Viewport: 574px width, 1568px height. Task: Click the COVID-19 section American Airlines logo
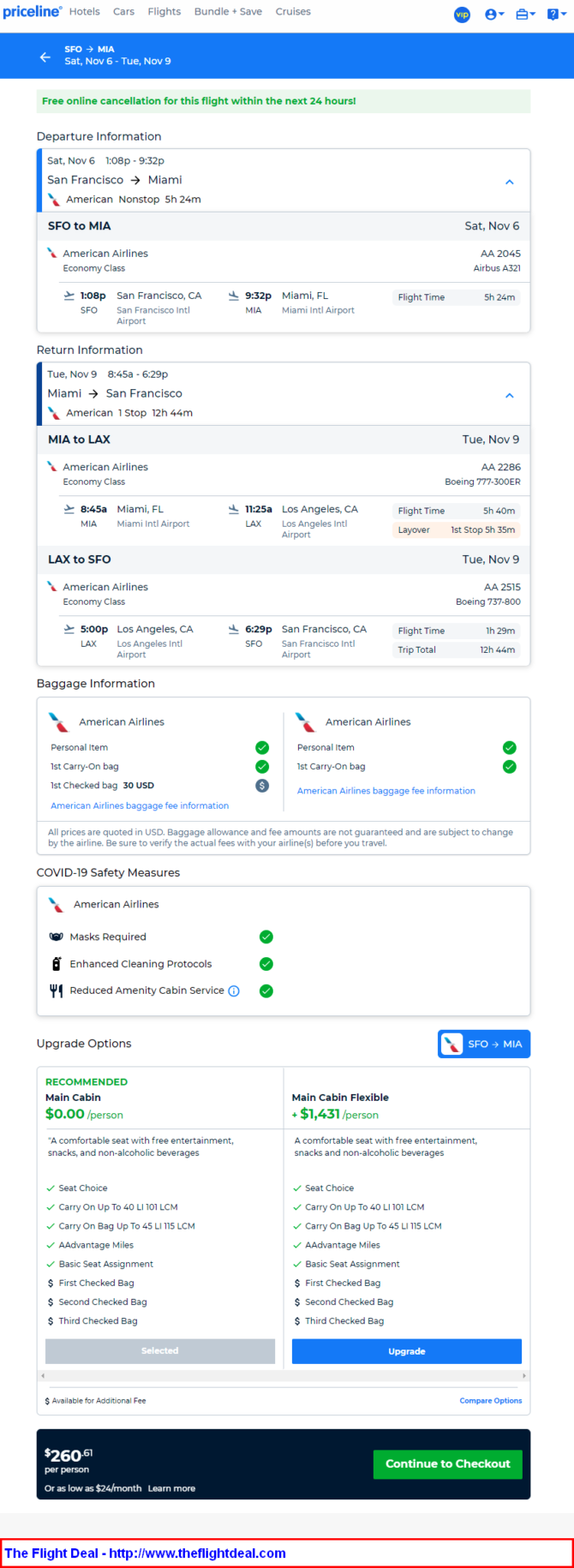coord(57,905)
